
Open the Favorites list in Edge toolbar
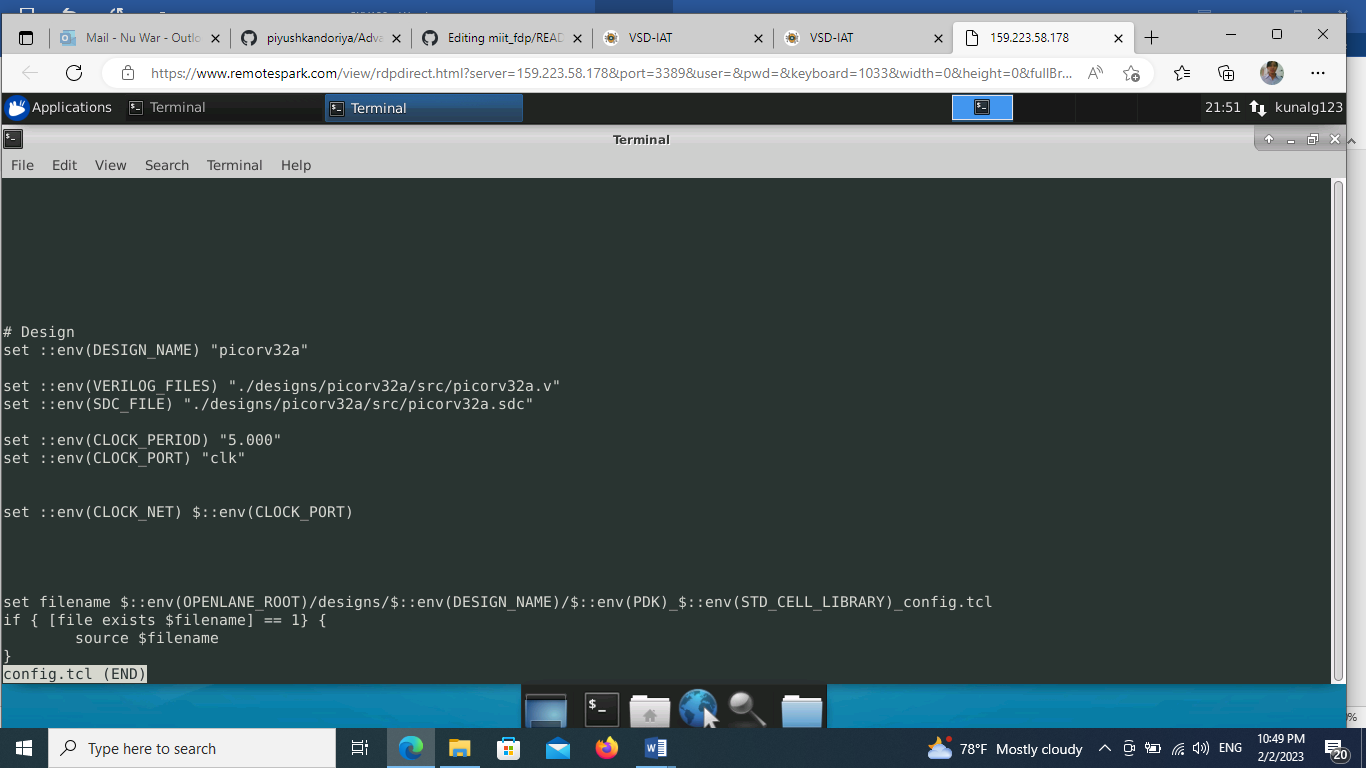click(1181, 73)
